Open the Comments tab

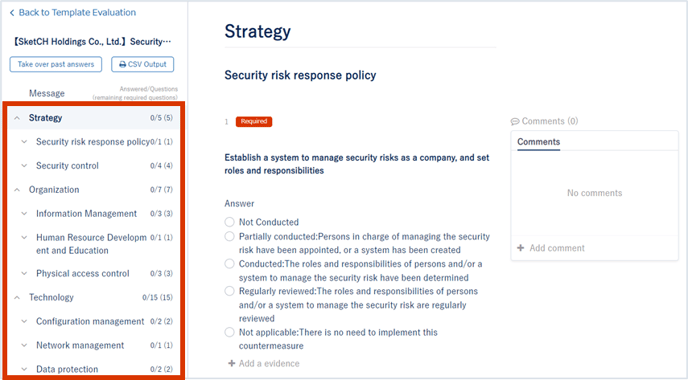pos(538,142)
